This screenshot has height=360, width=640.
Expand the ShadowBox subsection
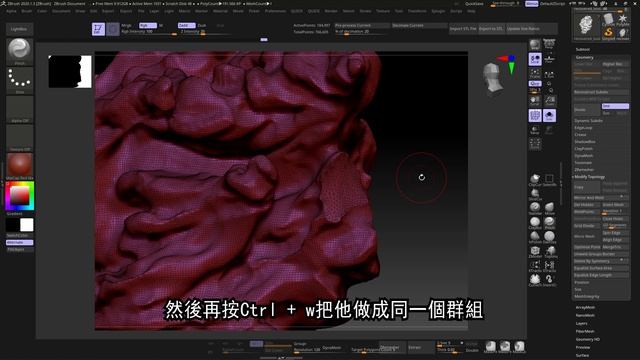tap(585, 142)
